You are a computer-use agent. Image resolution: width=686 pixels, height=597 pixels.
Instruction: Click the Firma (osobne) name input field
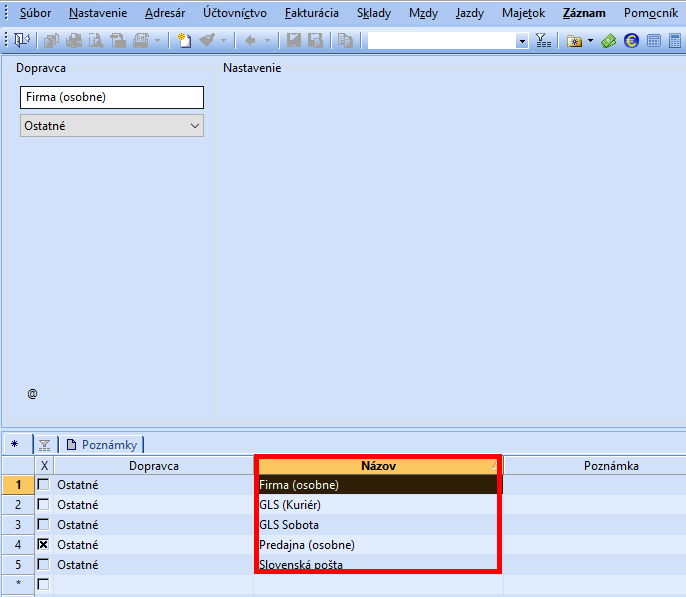112,97
